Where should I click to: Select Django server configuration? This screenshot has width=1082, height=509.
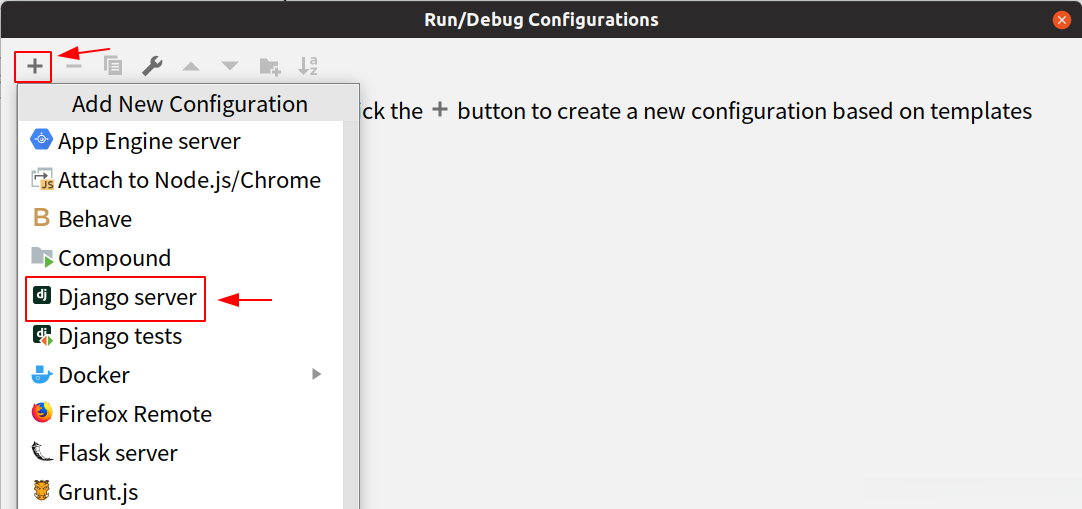coord(127,297)
